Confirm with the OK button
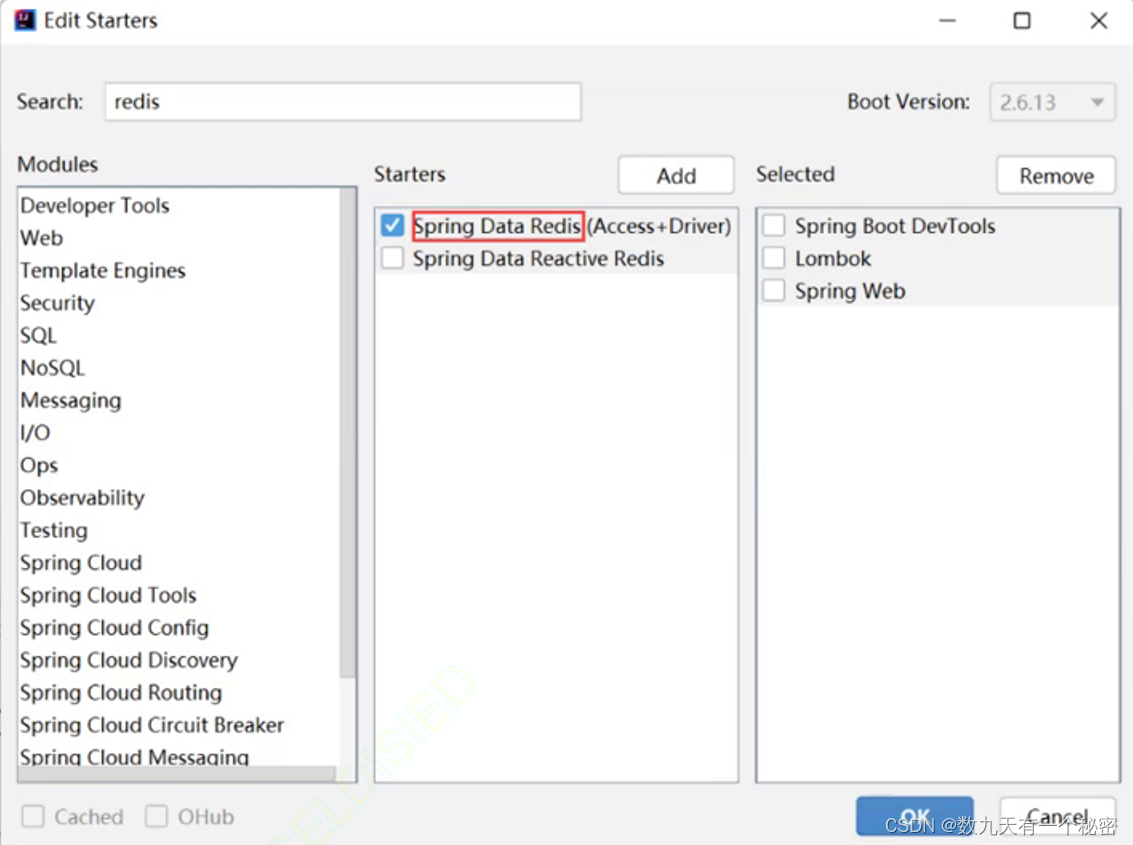The image size is (1133, 845). pos(915,817)
